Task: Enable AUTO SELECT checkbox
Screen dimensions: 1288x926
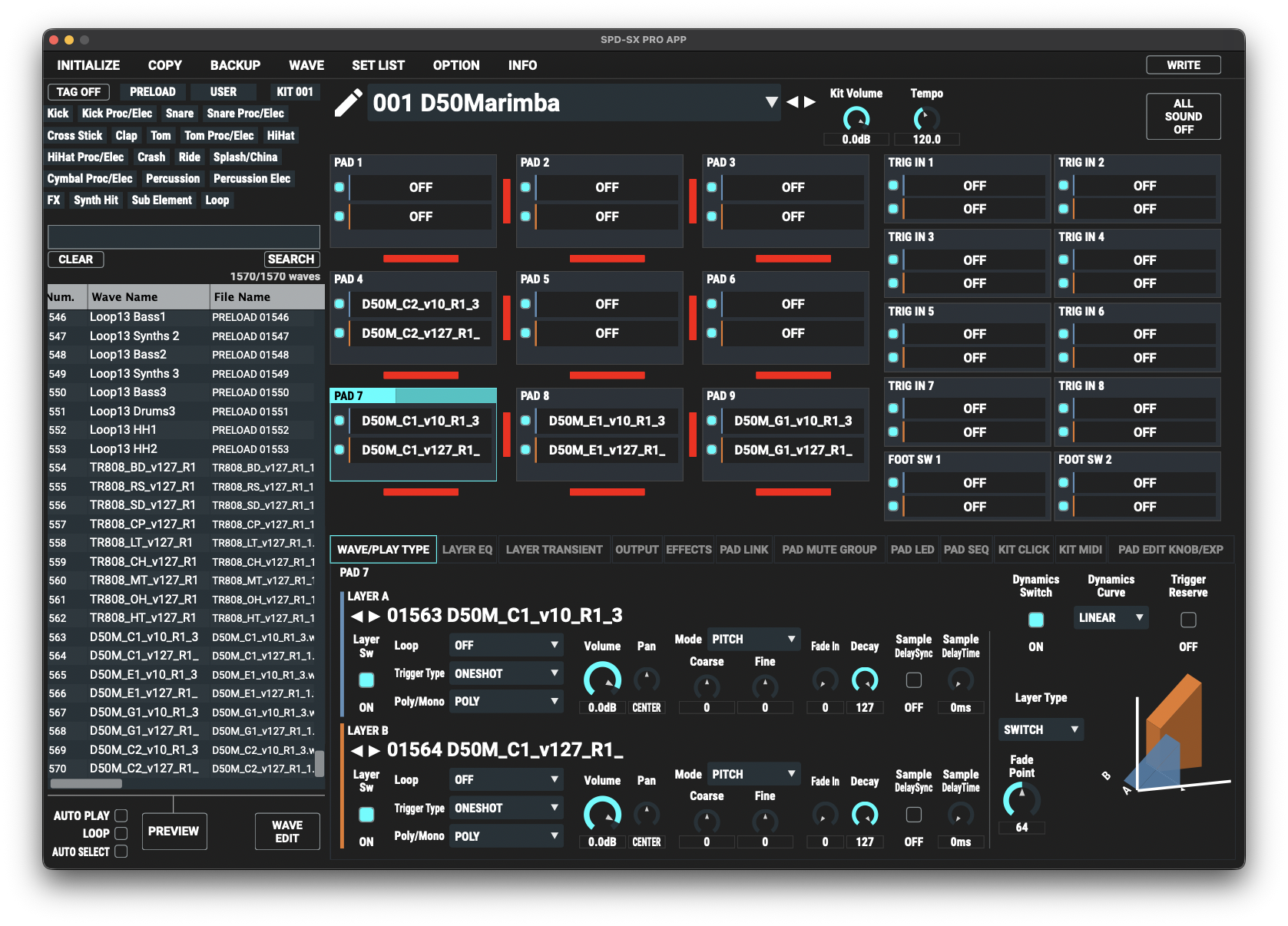Action: coord(121,852)
